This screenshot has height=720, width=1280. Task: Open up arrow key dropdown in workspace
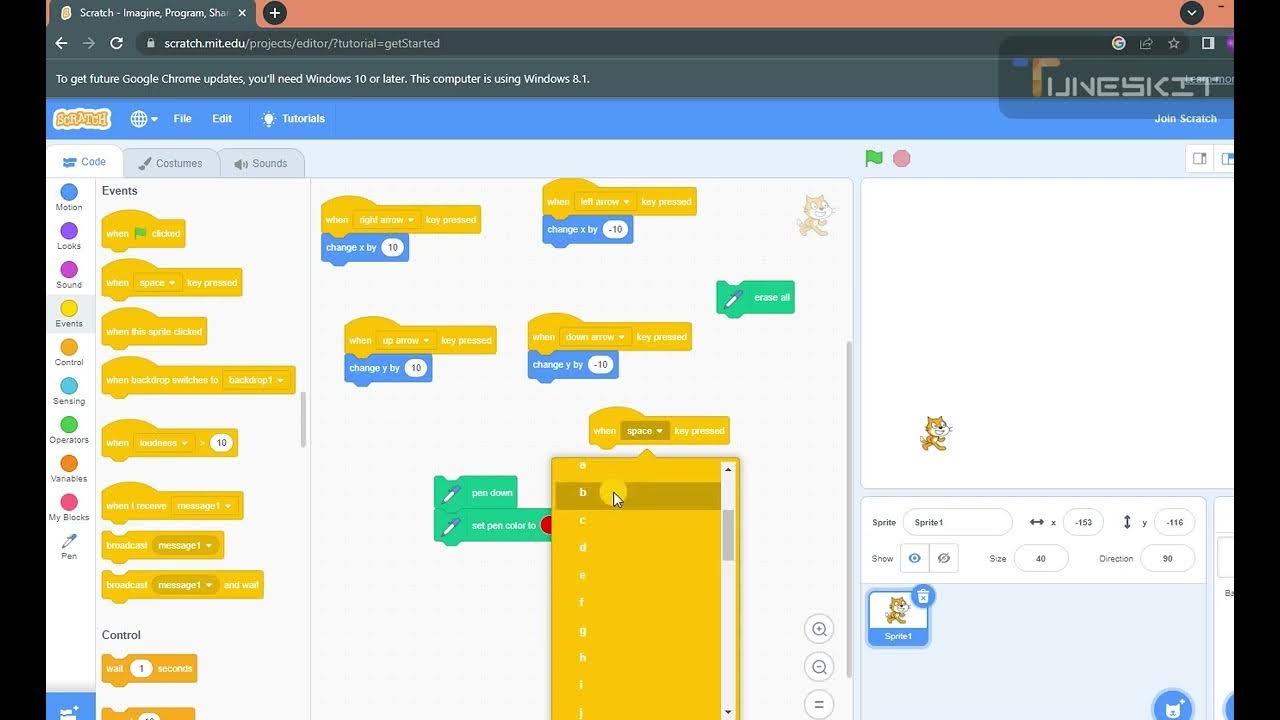pyautogui.click(x=406, y=340)
